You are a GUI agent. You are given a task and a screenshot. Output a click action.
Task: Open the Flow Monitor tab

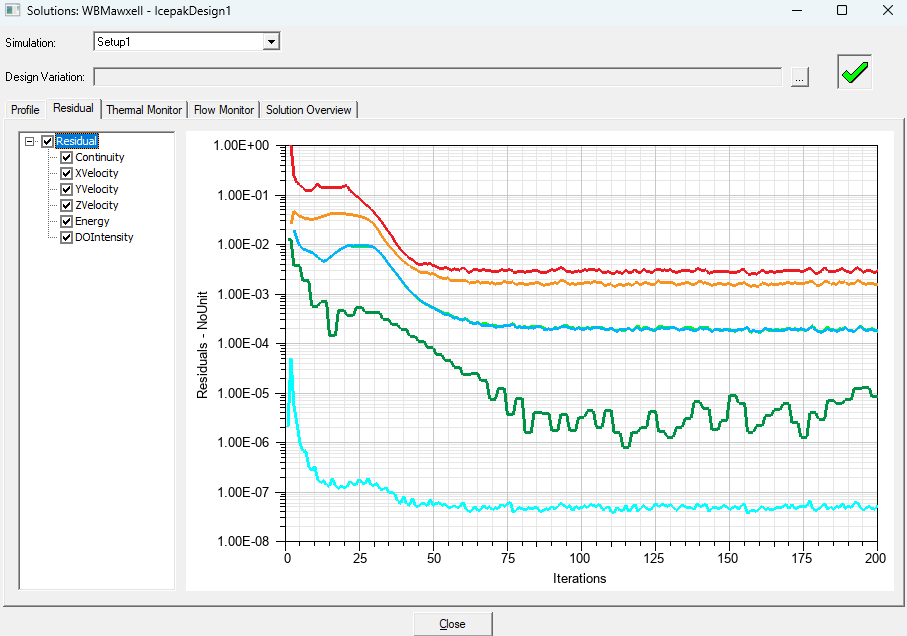pyautogui.click(x=224, y=110)
